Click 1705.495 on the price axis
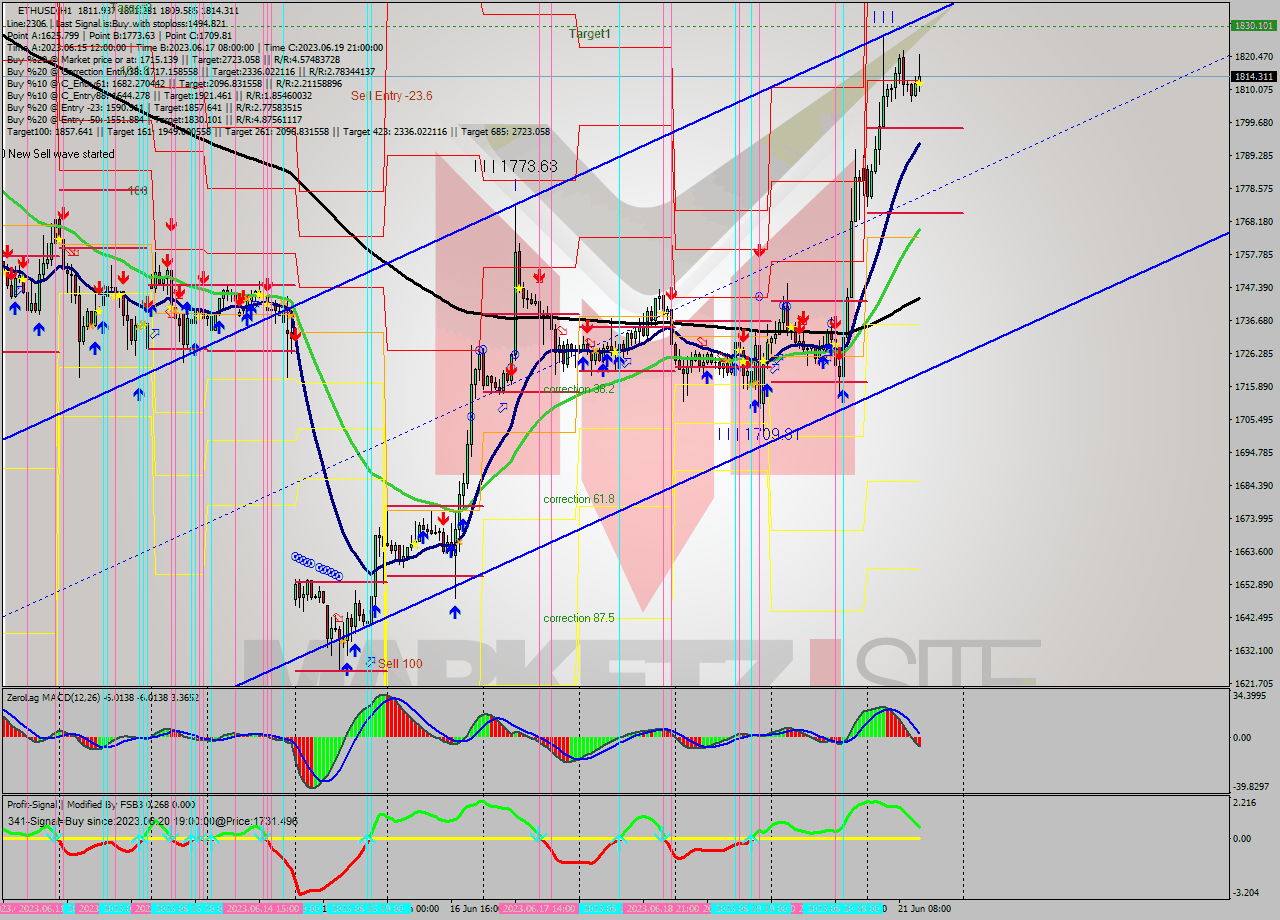1280x920 pixels. (1254, 420)
